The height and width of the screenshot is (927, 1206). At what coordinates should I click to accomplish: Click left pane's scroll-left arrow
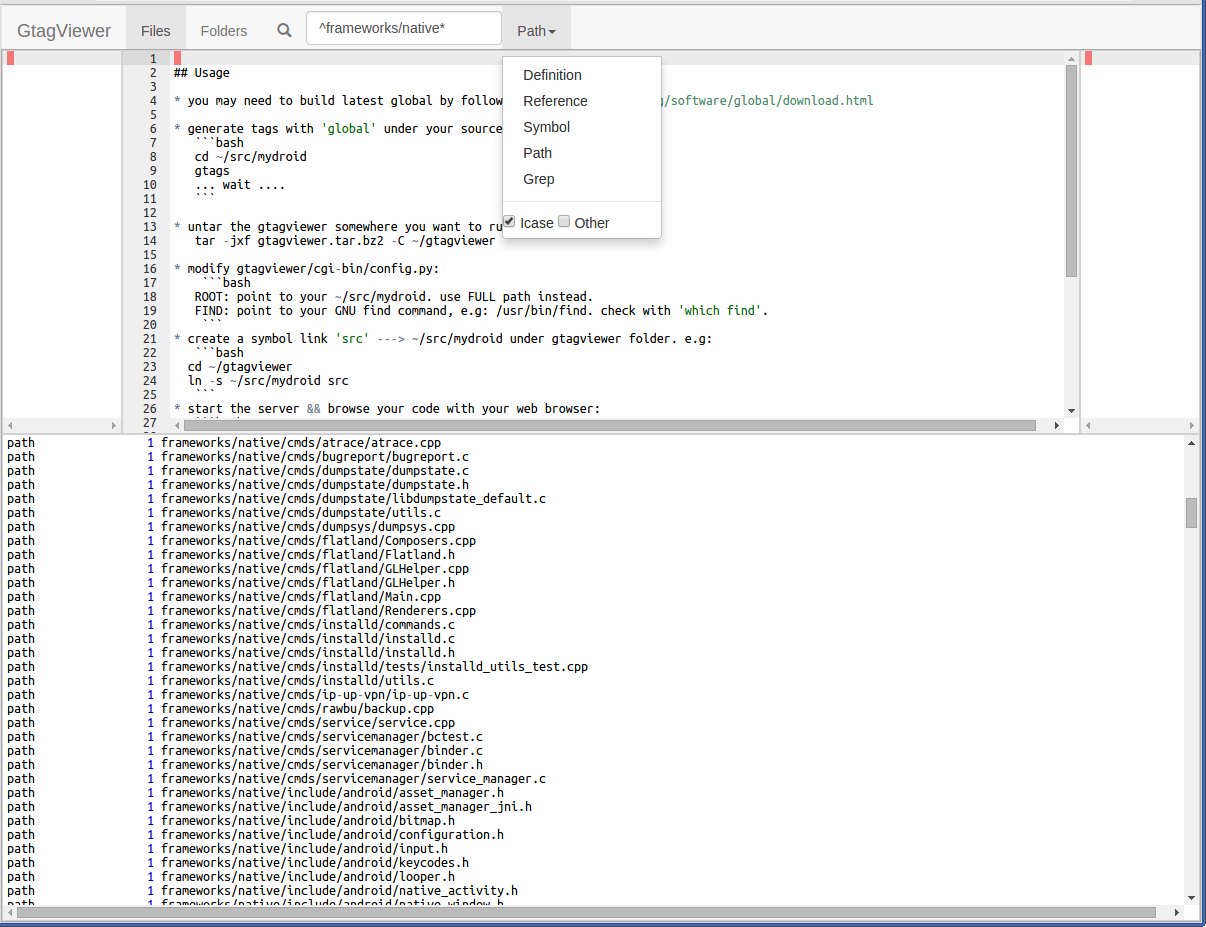[10, 425]
